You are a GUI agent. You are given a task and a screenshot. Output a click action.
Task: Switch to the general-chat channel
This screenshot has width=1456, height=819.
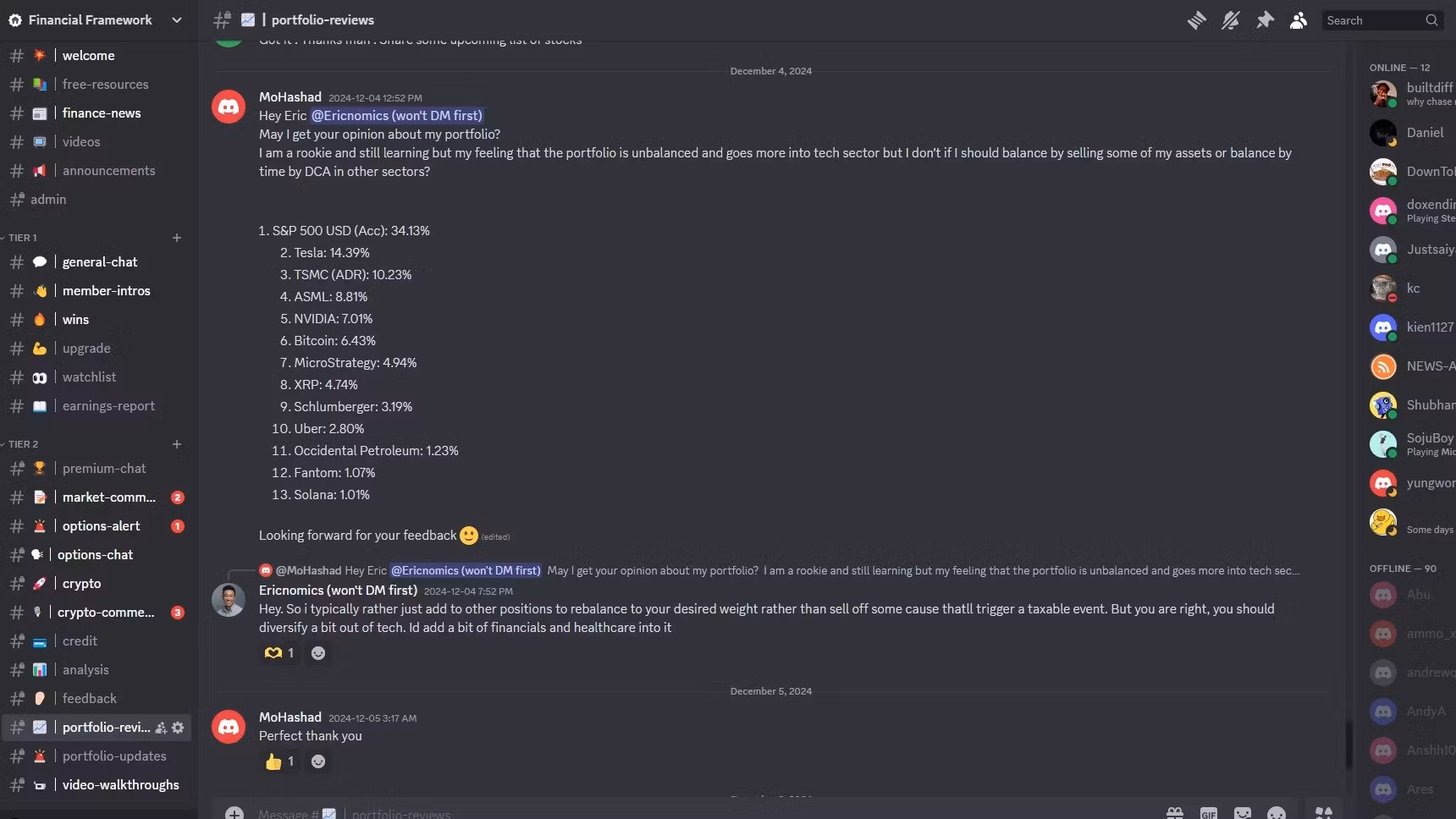pyautogui.click(x=100, y=262)
